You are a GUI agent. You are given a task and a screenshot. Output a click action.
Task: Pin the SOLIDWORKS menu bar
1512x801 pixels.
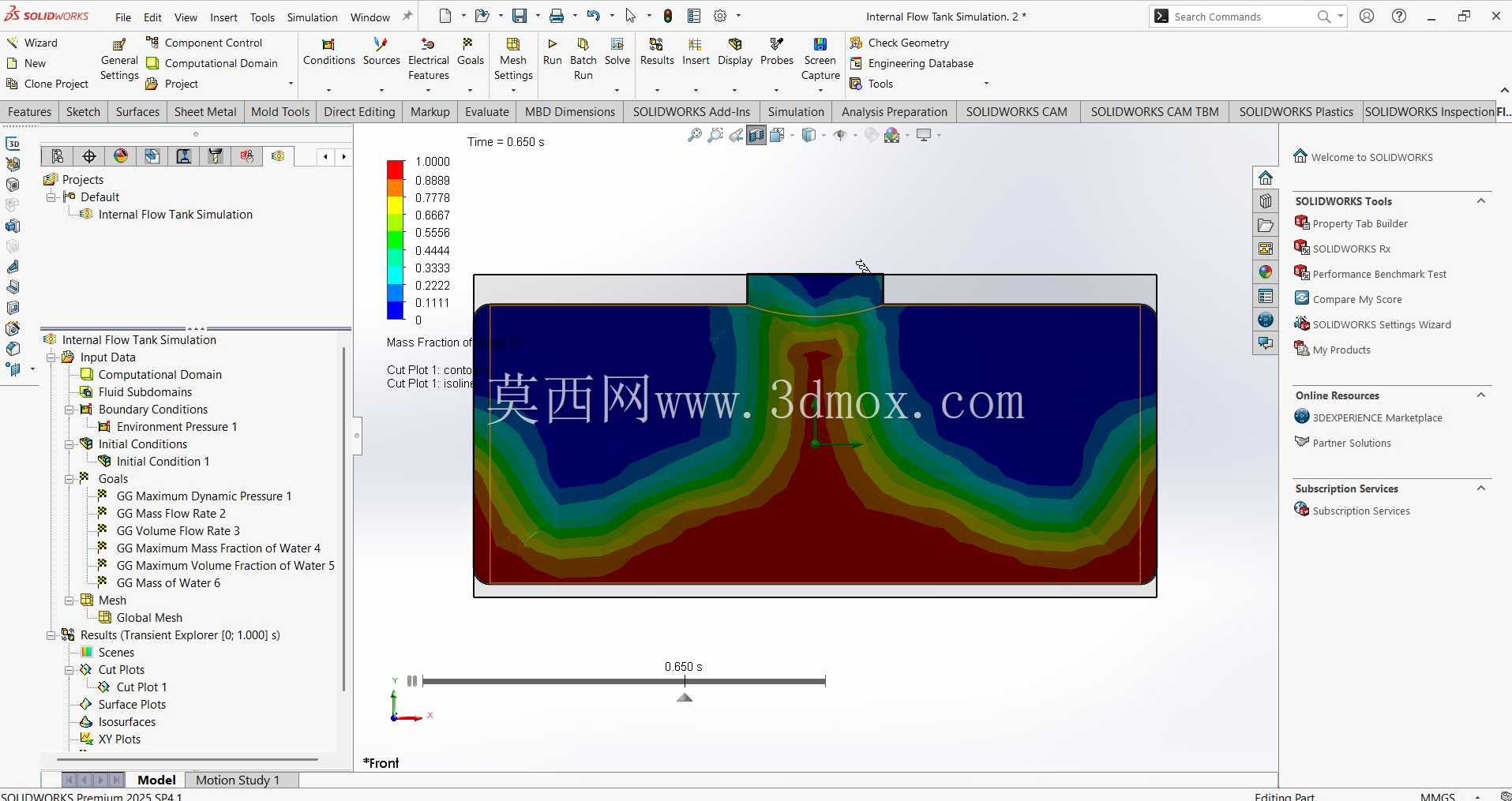(x=407, y=16)
